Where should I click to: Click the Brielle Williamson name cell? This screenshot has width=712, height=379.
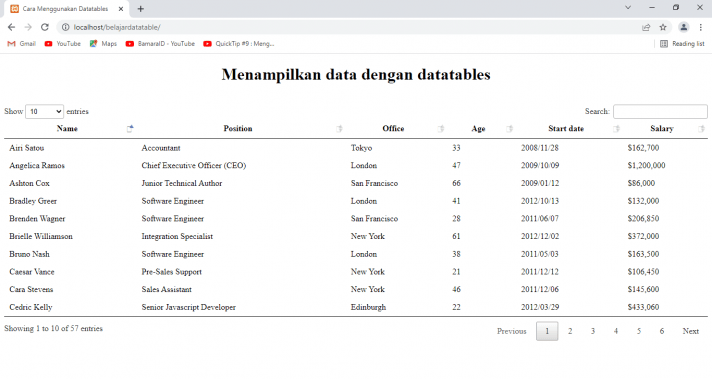(x=41, y=236)
